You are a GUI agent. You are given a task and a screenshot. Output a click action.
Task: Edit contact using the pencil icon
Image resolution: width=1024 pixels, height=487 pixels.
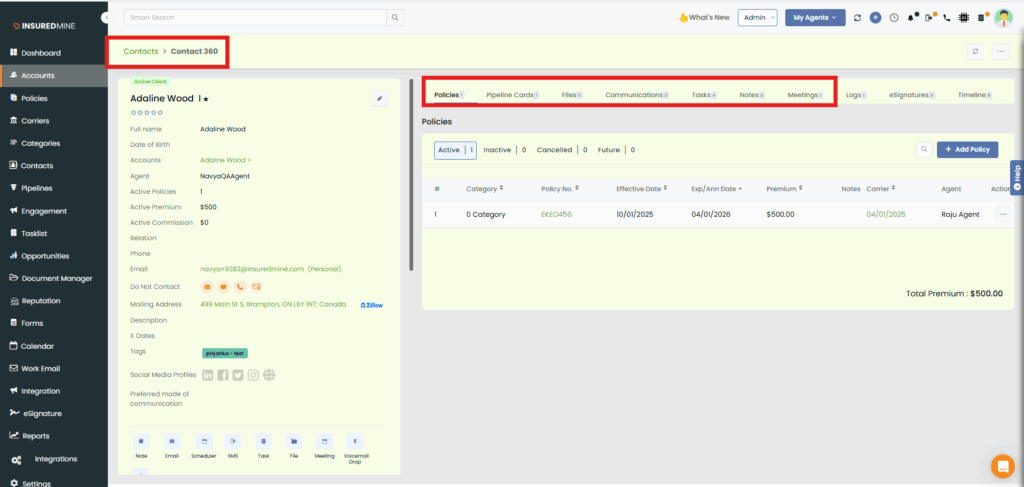pos(379,98)
